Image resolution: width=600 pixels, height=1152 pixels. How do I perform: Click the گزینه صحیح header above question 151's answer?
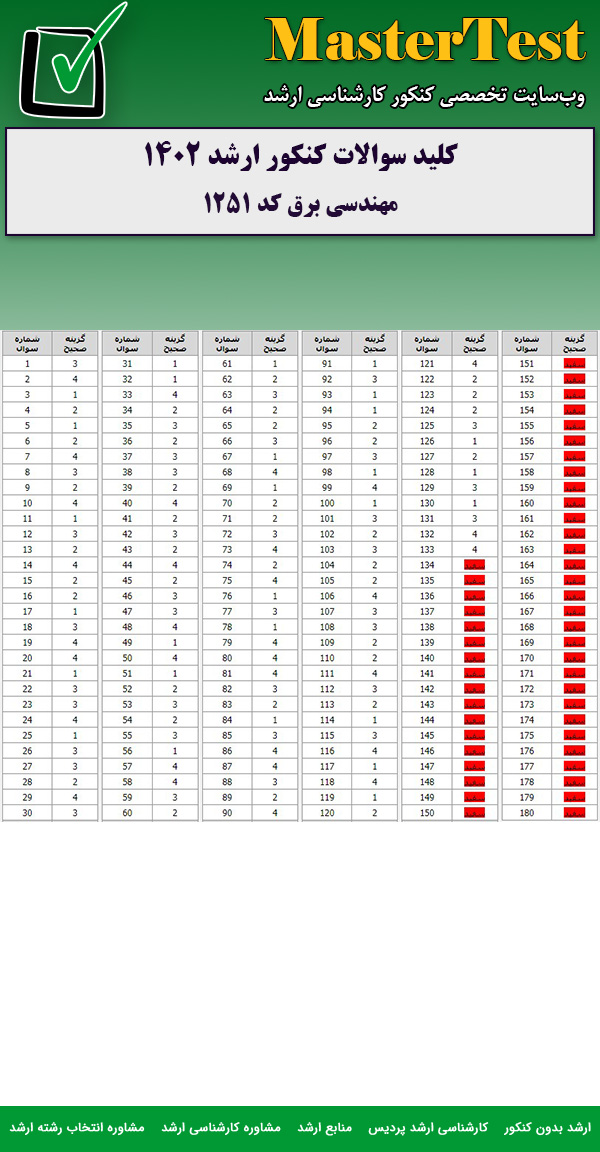[574, 343]
